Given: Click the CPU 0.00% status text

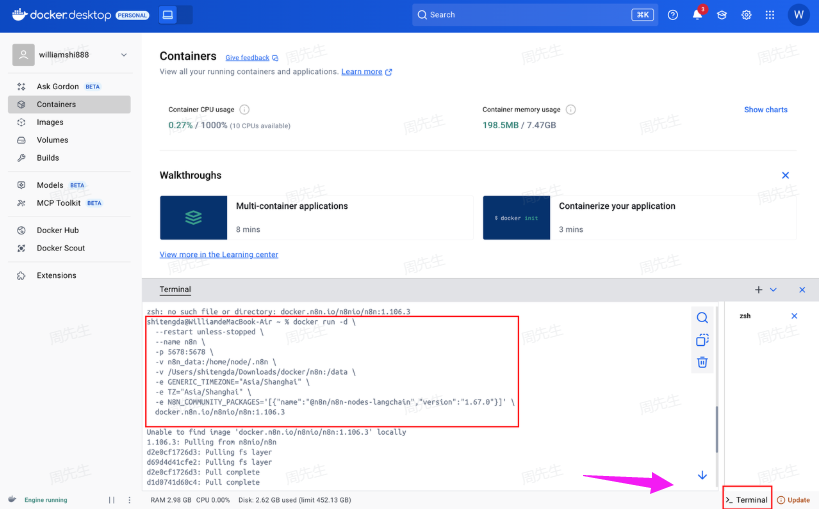Looking at the screenshot, I should point(213,500).
